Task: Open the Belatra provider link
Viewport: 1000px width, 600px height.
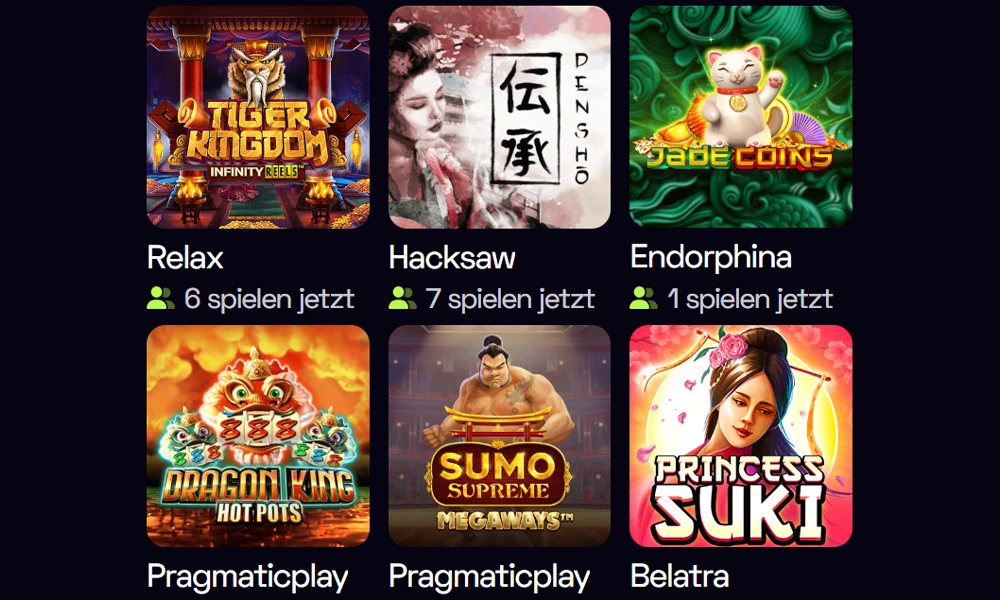Action: pyautogui.click(x=679, y=576)
